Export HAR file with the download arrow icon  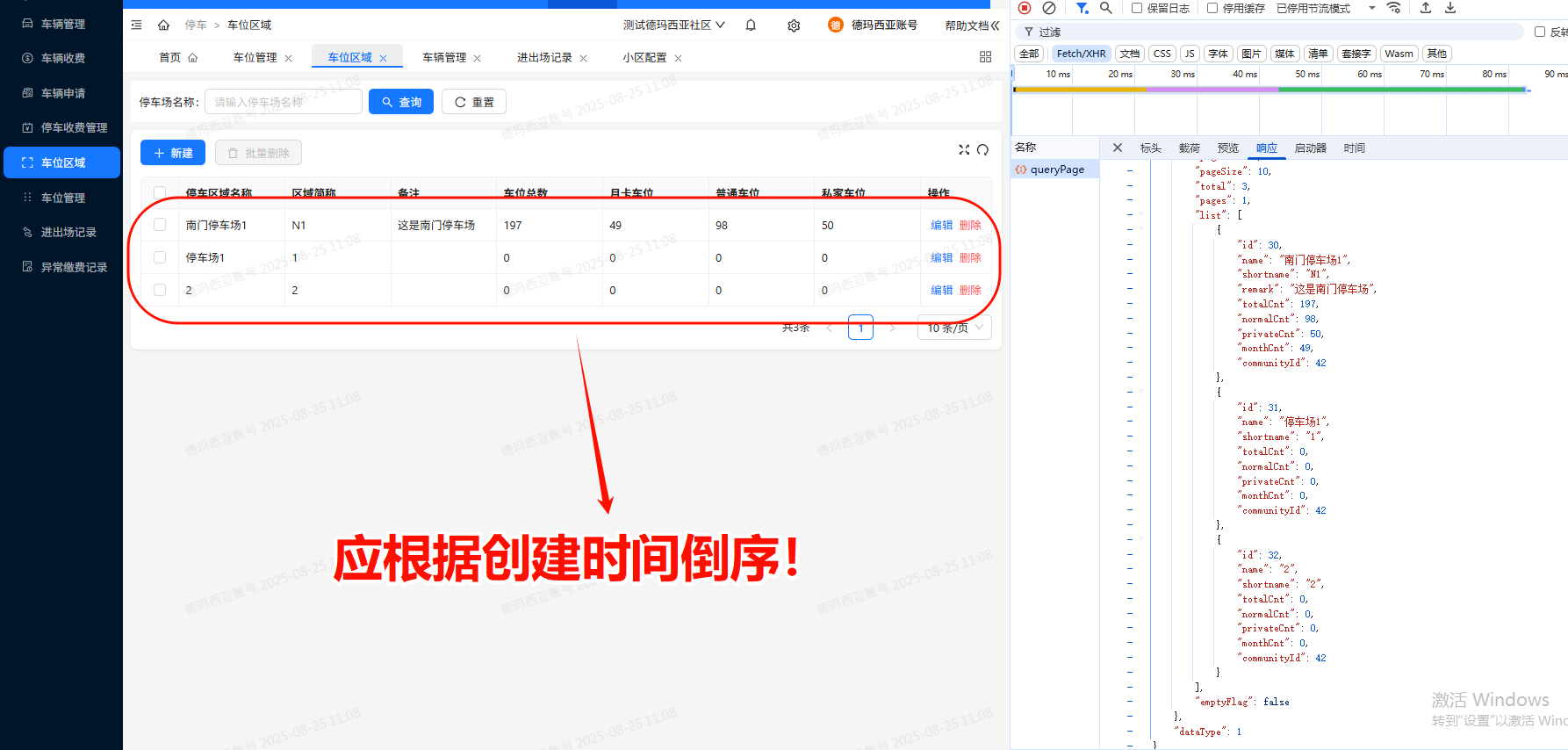pyautogui.click(x=1450, y=8)
